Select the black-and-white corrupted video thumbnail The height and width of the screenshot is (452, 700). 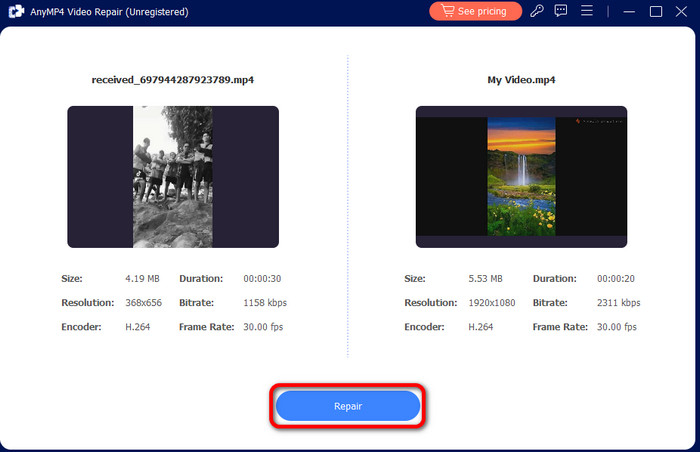(x=173, y=177)
